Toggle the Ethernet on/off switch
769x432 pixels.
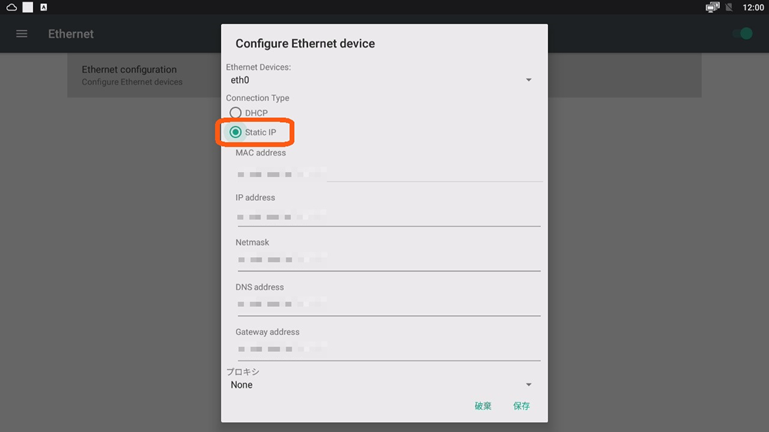coord(743,33)
